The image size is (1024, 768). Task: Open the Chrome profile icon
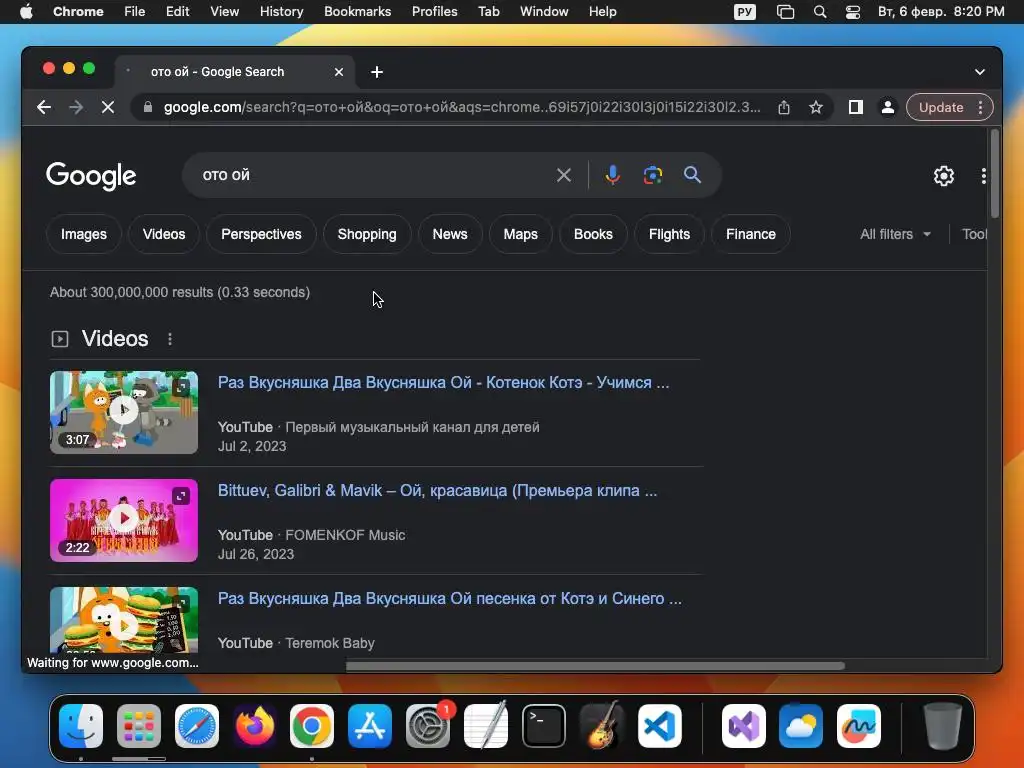click(x=888, y=107)
